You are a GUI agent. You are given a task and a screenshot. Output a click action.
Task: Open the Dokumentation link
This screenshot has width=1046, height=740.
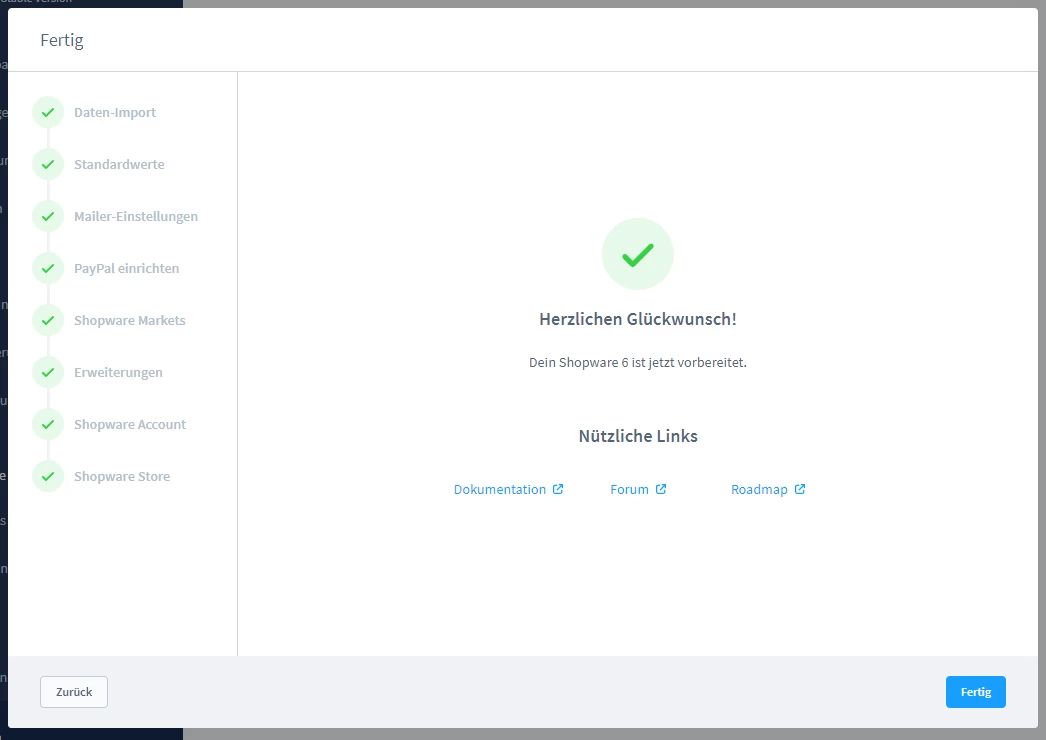point(500,489)
